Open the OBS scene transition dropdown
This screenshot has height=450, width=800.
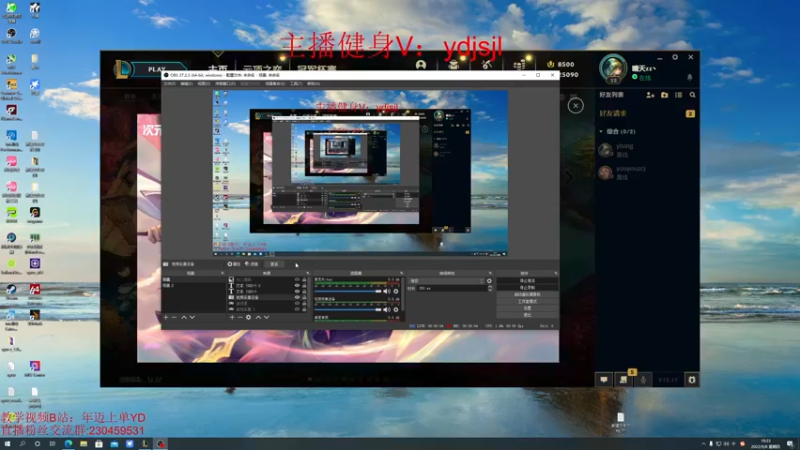(446, 281)
